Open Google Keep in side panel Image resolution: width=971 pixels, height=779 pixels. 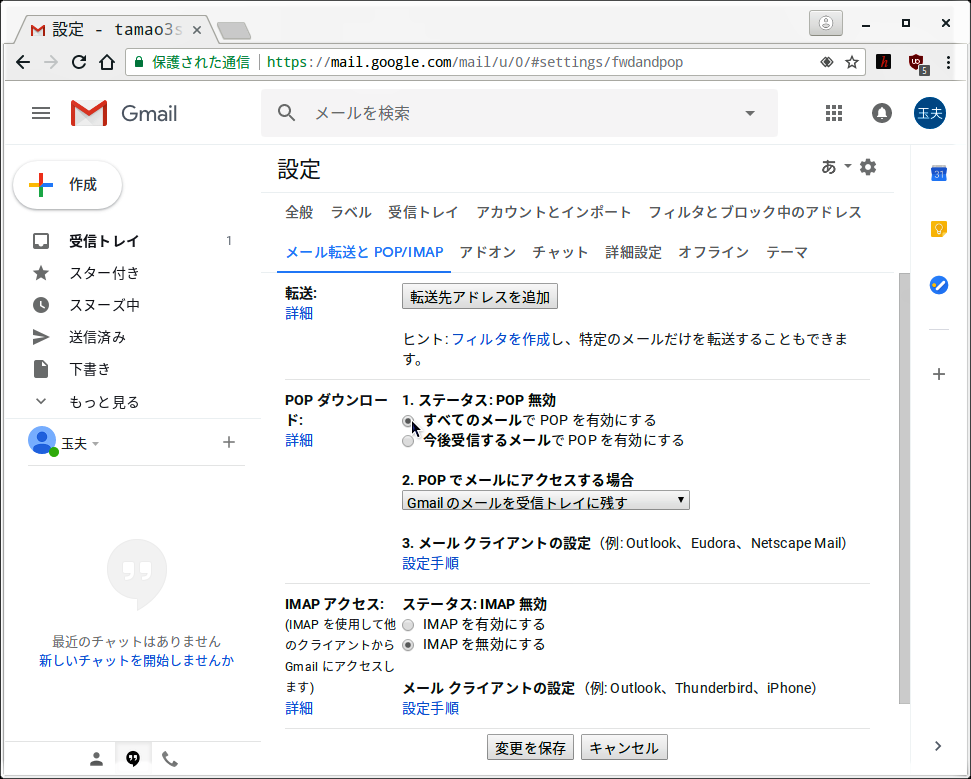[938, 229]
